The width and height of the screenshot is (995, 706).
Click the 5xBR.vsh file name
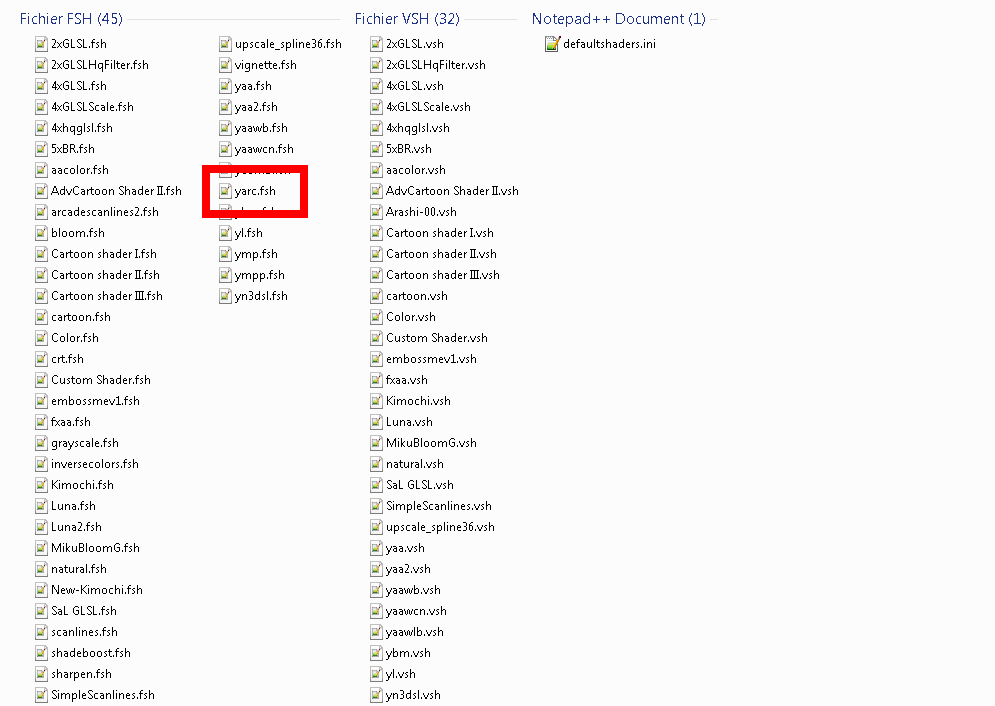(x=408, y=149)
